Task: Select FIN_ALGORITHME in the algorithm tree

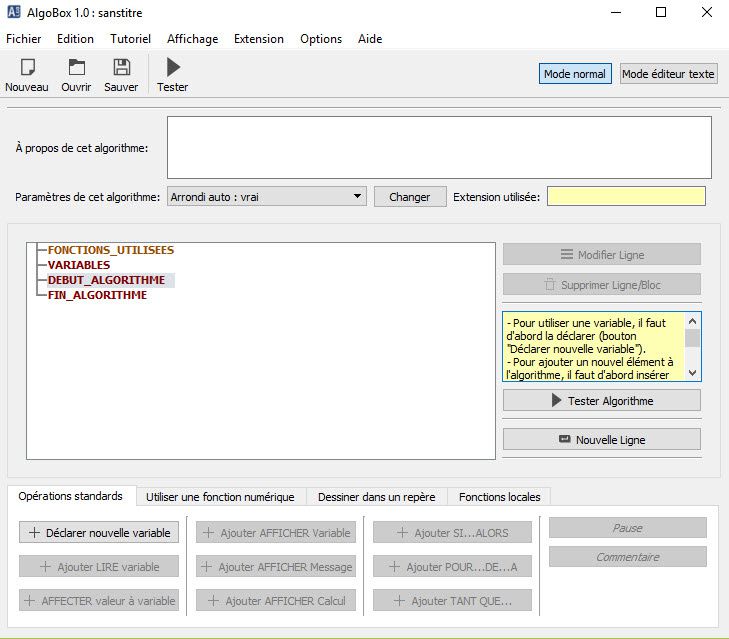Action: 97,295
